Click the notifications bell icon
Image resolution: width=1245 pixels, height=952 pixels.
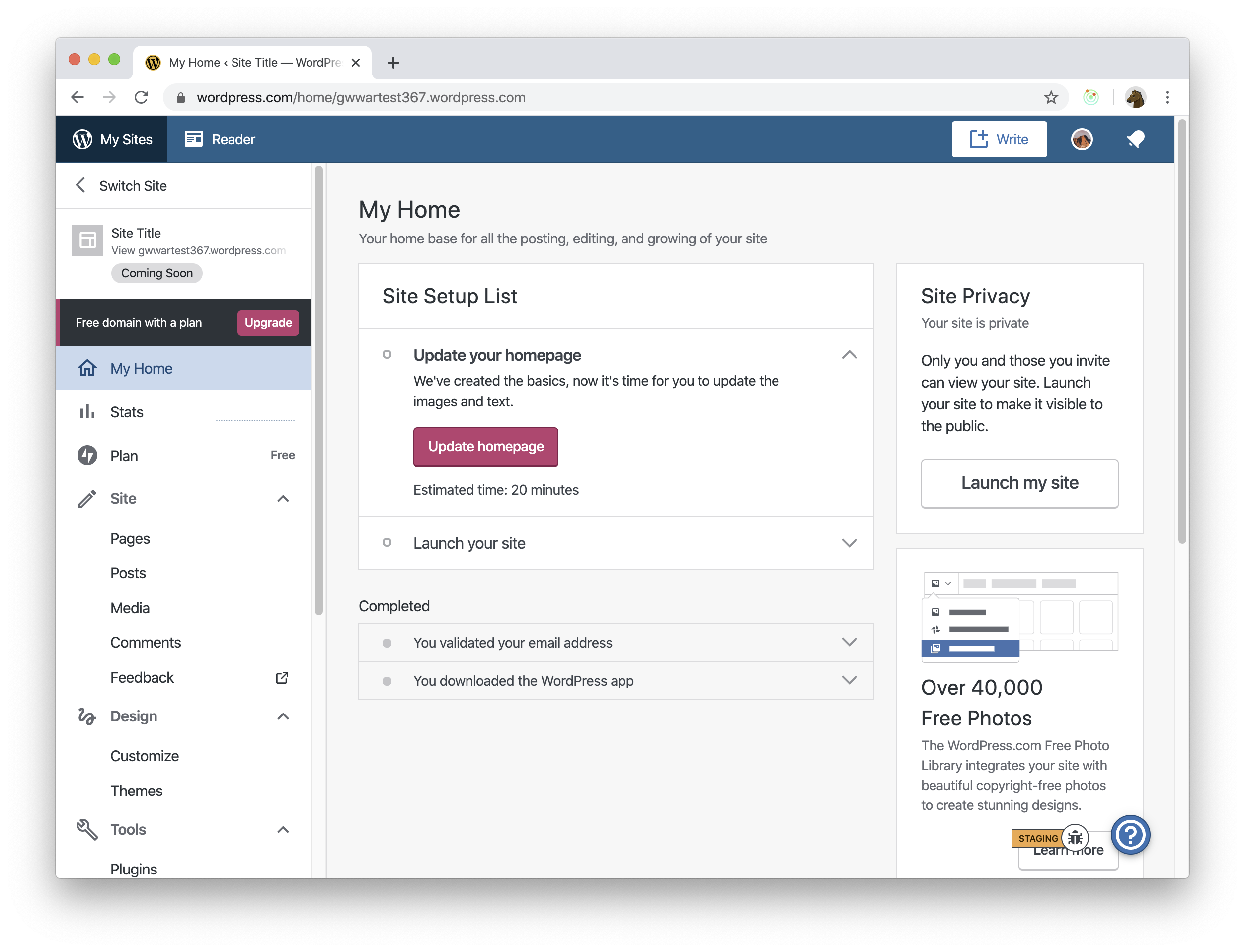pyautogui.click(x=1135, y=139)
